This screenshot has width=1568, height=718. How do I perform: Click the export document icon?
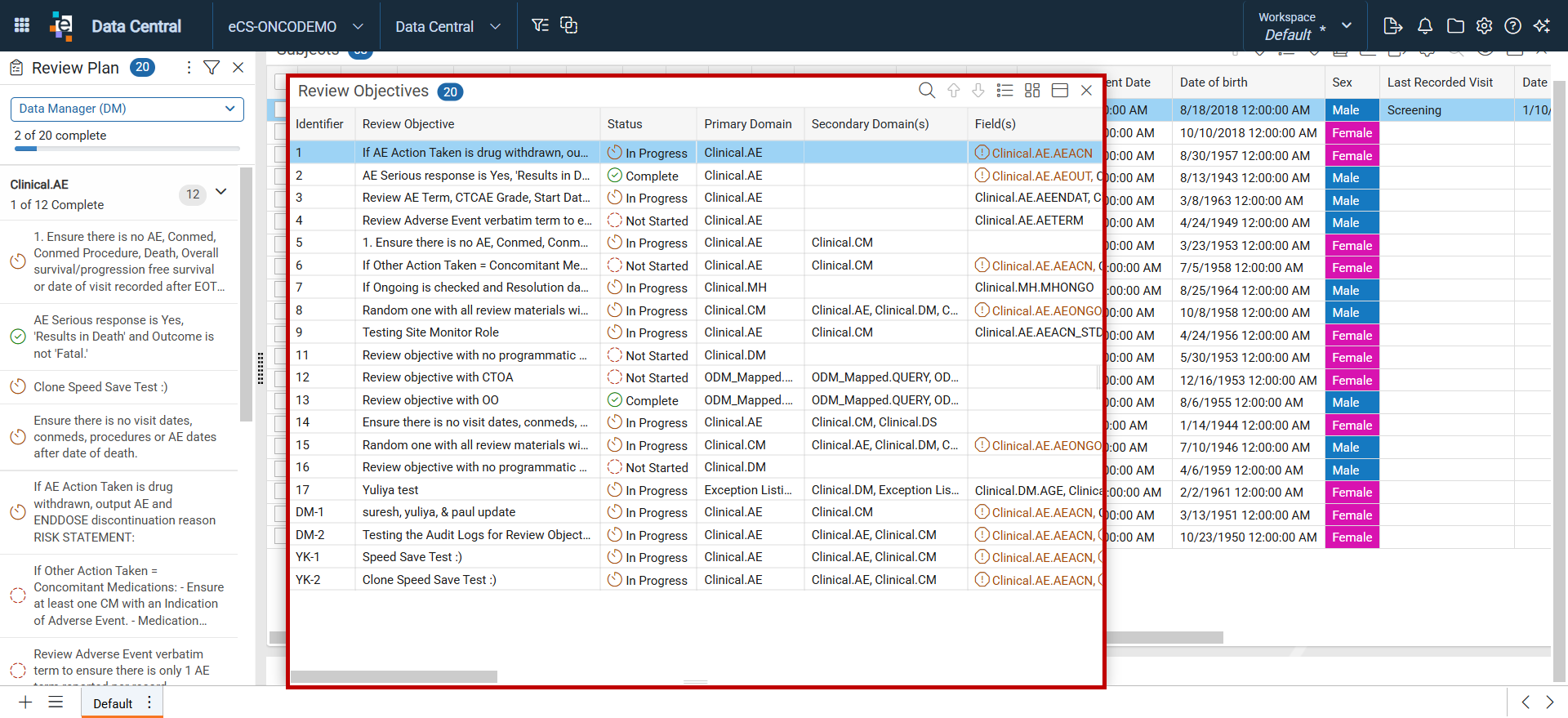coord(1393,26)
